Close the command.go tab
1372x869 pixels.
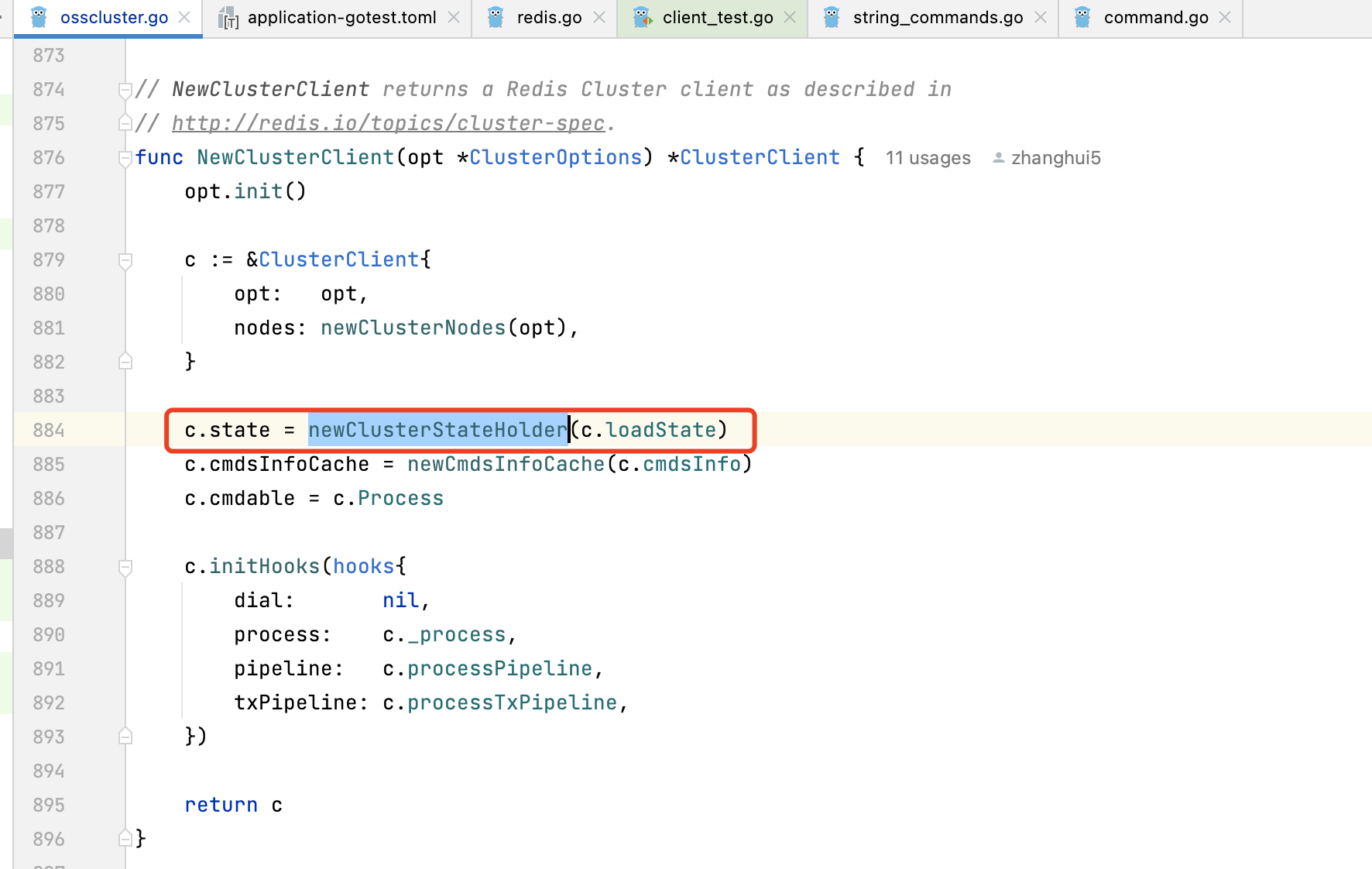coord(1225,17)
